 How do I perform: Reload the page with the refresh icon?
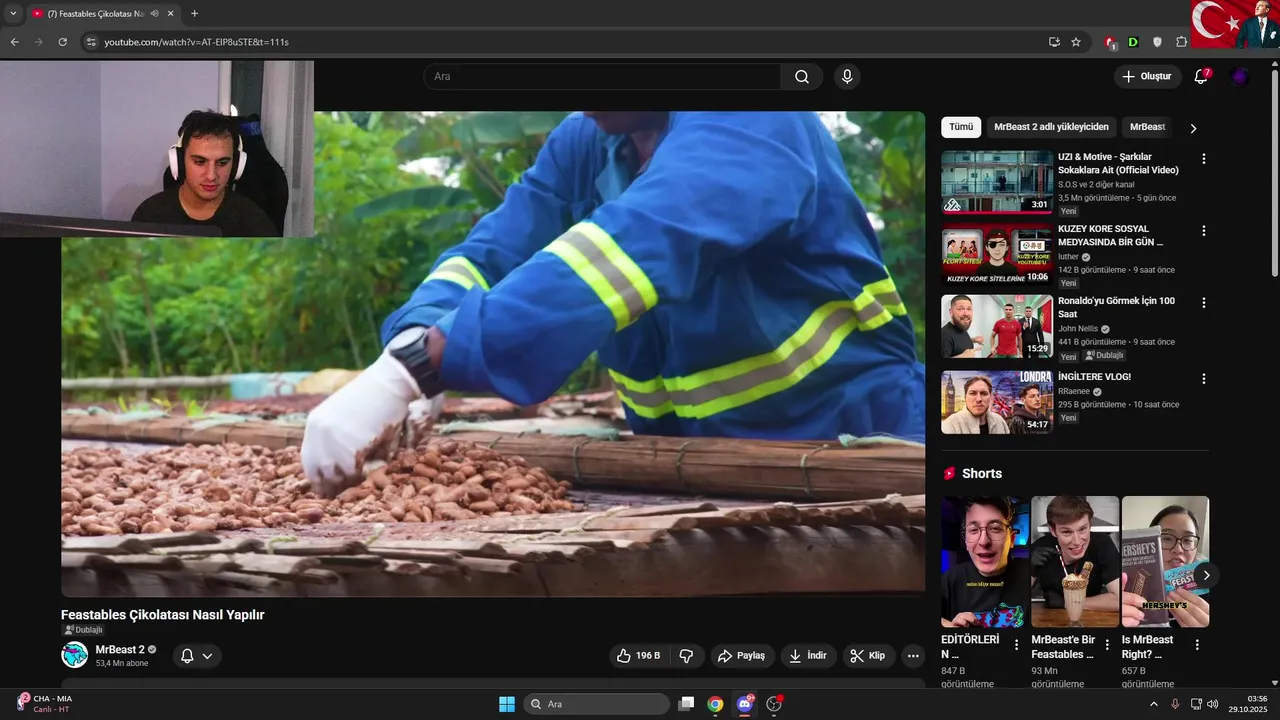62,42
